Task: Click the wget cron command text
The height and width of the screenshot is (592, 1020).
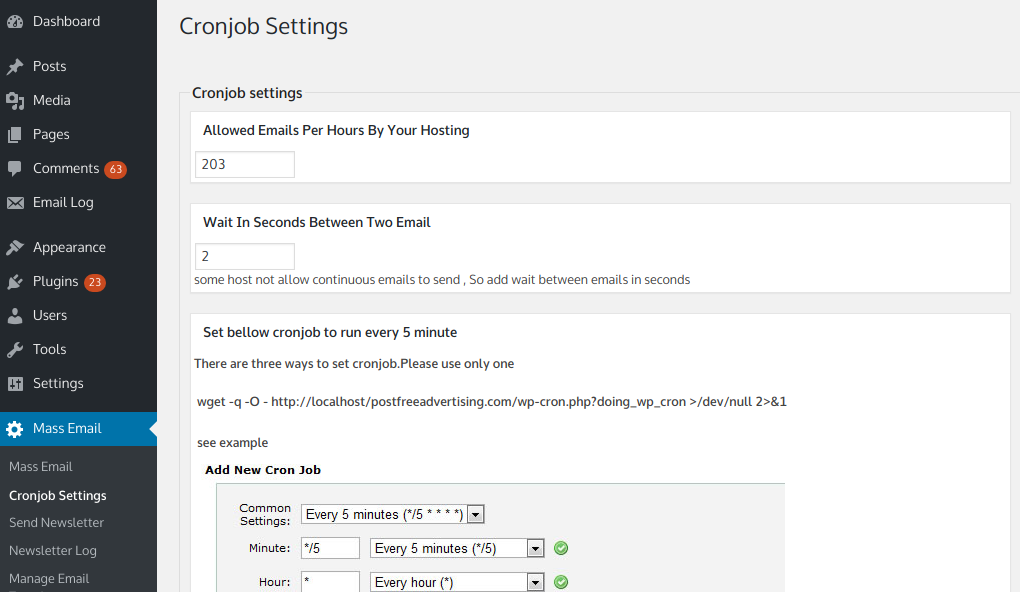Action: (x=492, y=402)
